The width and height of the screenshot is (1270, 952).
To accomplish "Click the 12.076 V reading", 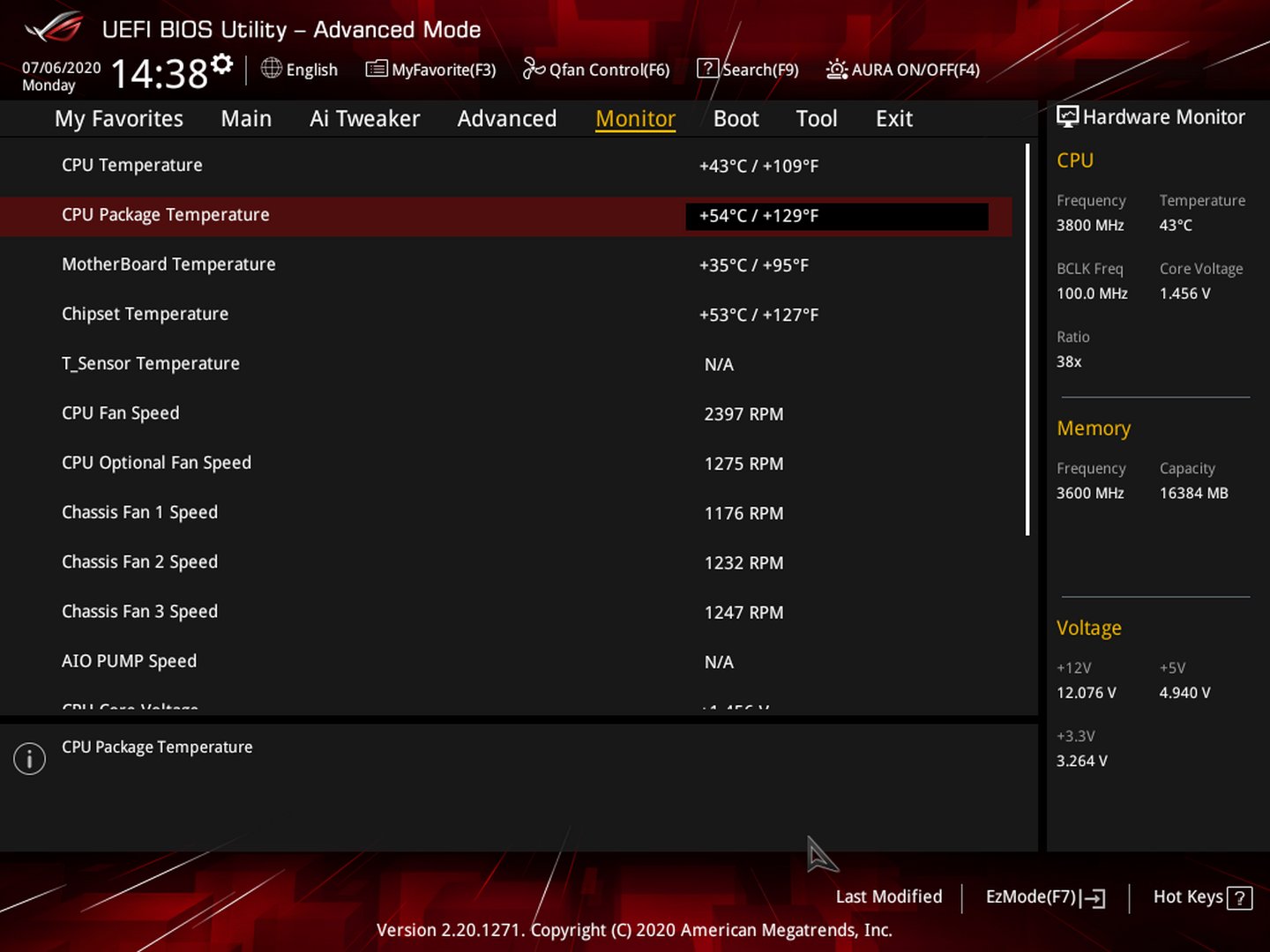I will pos(1087,693).
